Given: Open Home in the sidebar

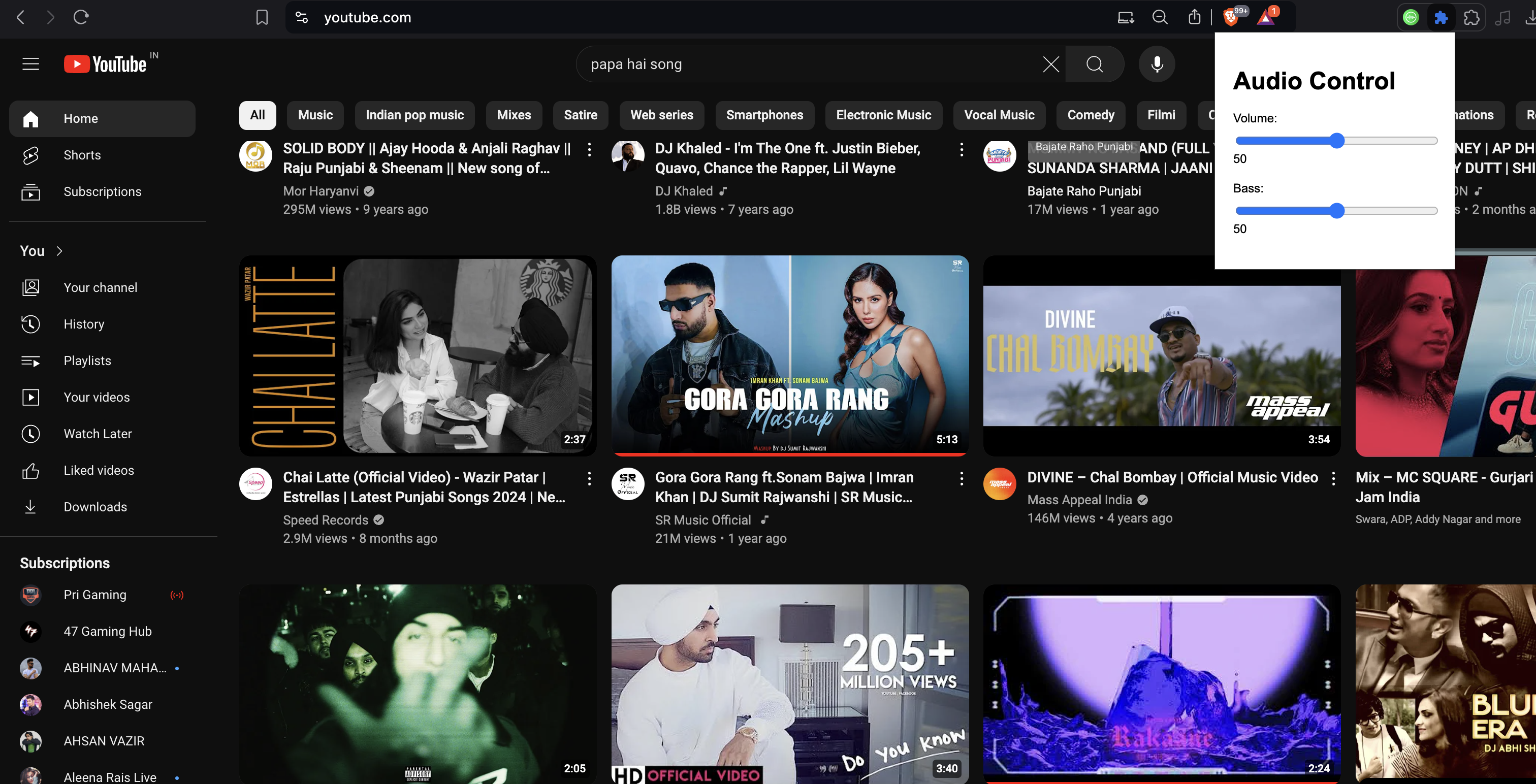Looking at the screenshot, I should pos(102,119).
